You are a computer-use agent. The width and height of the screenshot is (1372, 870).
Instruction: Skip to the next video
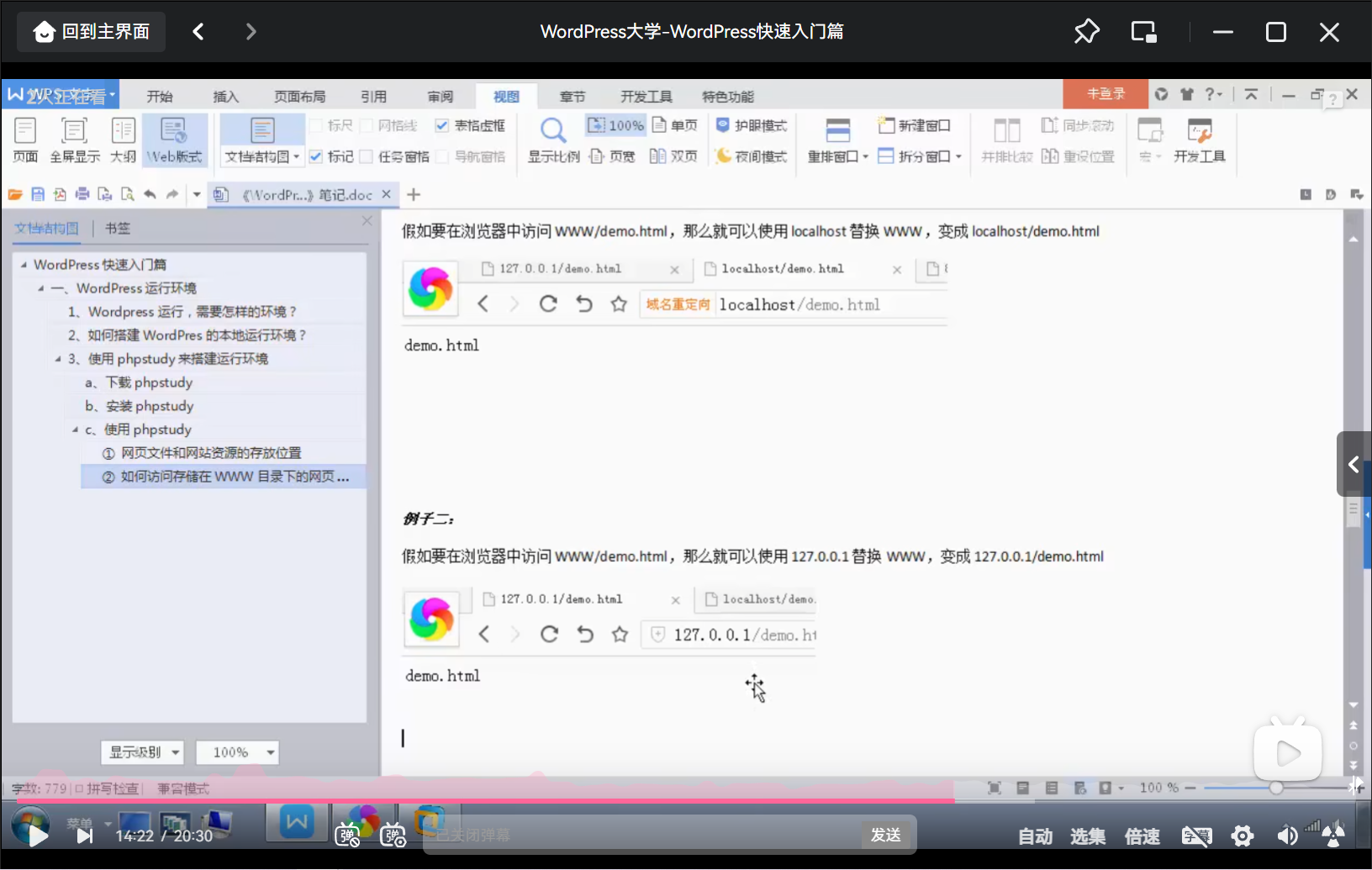coord(85,836)
